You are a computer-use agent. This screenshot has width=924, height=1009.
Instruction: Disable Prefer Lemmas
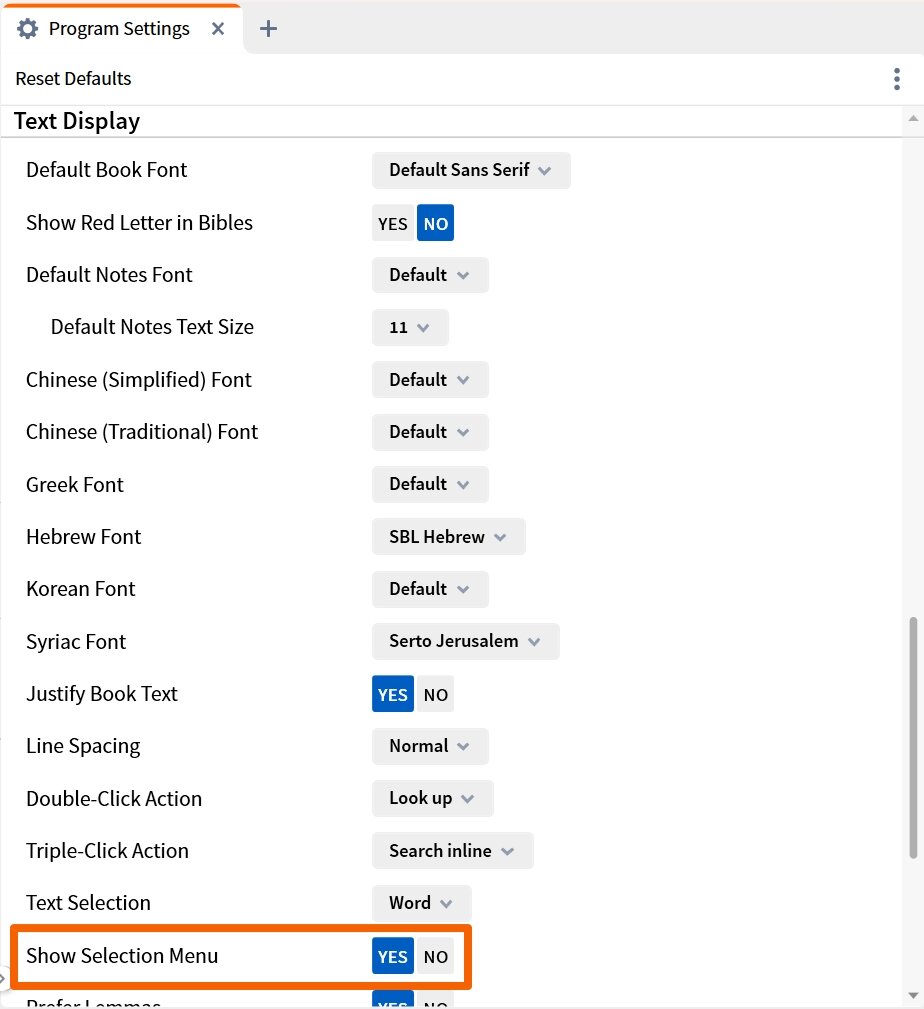(435, 1003)
